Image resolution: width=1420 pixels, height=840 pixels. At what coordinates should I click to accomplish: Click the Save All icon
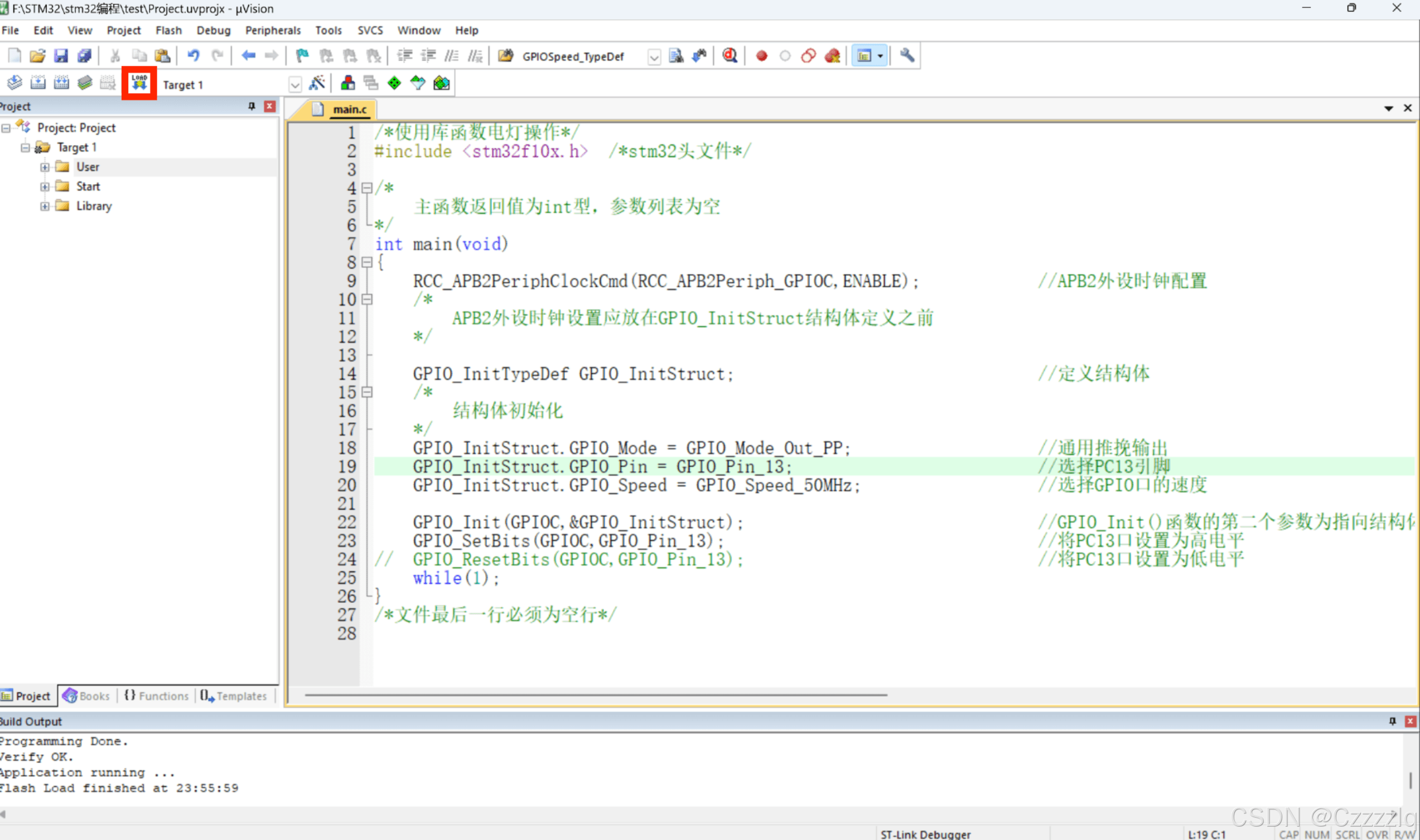point(84,55)
